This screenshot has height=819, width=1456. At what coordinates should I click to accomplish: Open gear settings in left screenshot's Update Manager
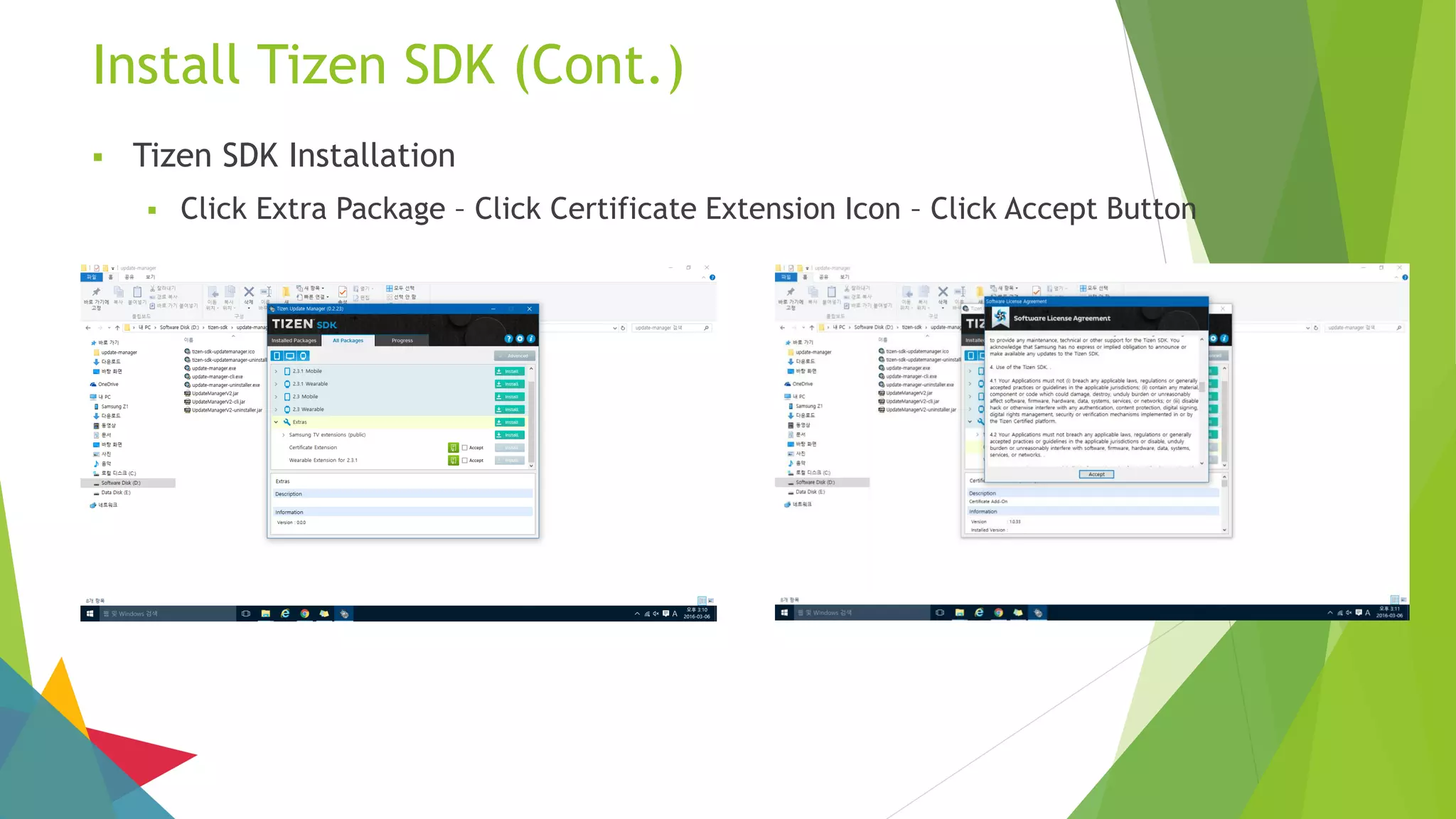point(520,338)
